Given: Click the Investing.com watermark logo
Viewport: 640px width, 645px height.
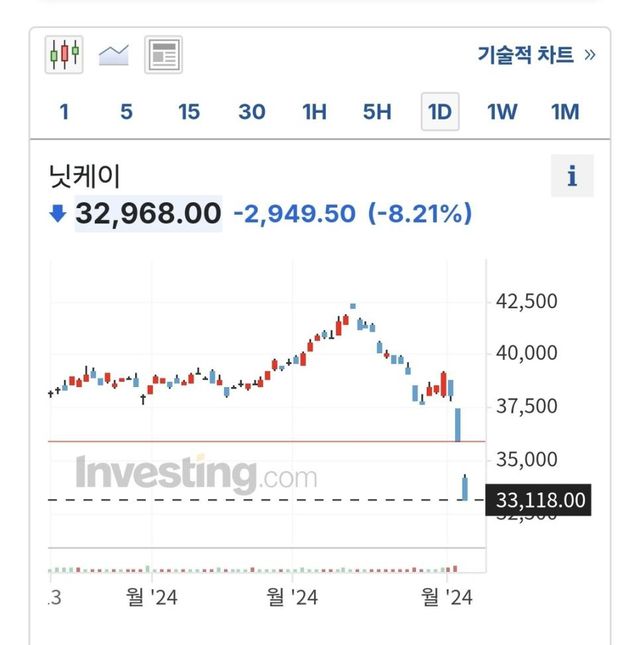Looking at the screenshot, I should (196, 473).
